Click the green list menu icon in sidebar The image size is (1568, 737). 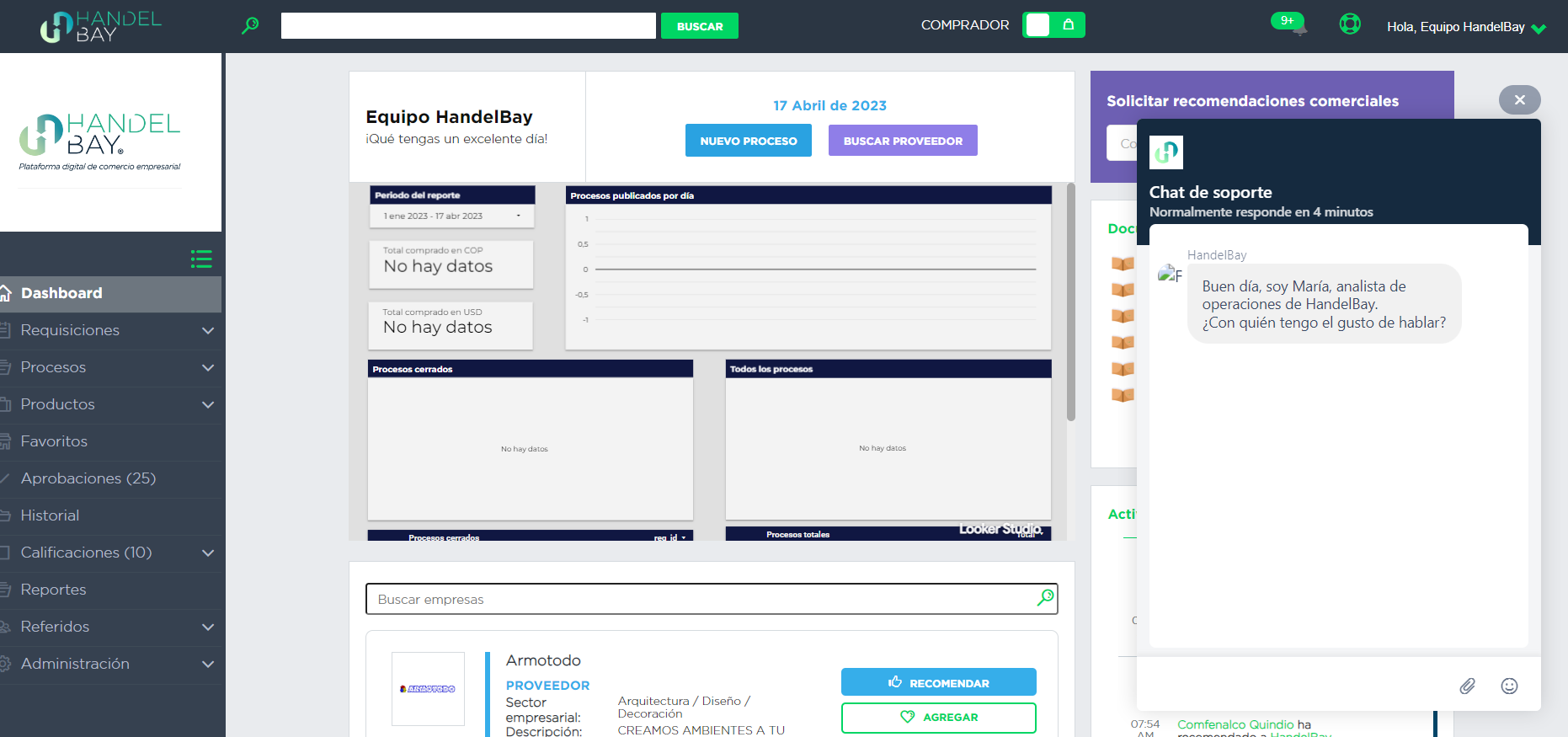pyautogui.click(x=201, y=259)
